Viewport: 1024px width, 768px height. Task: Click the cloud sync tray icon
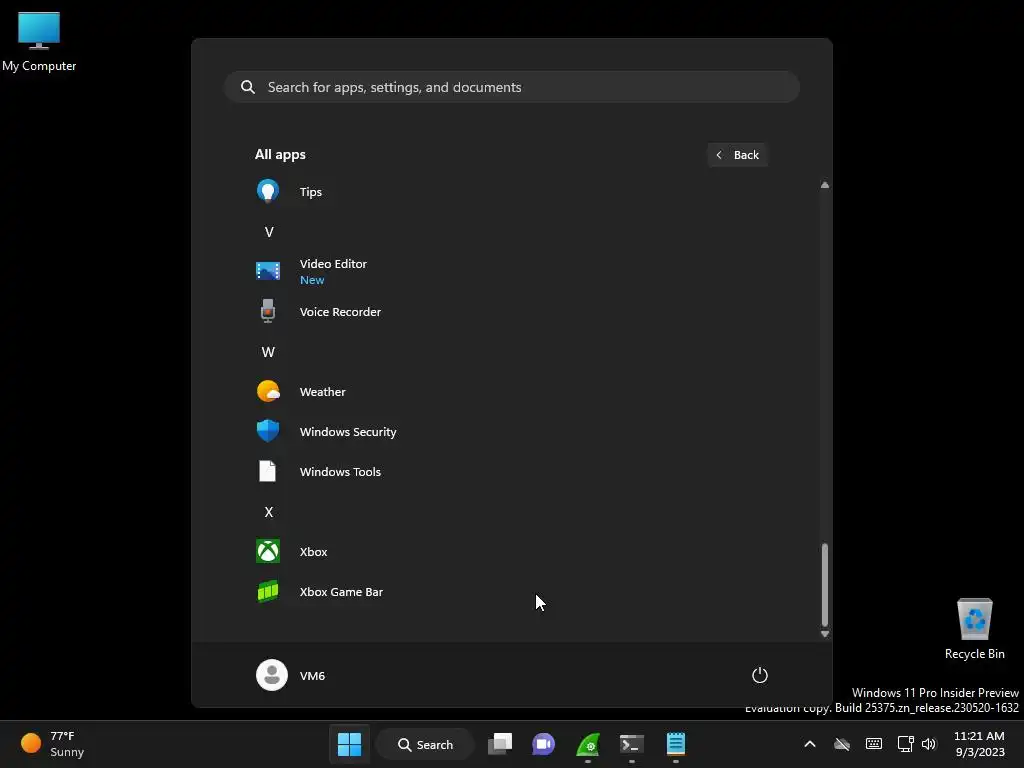[x=842, y=744]
